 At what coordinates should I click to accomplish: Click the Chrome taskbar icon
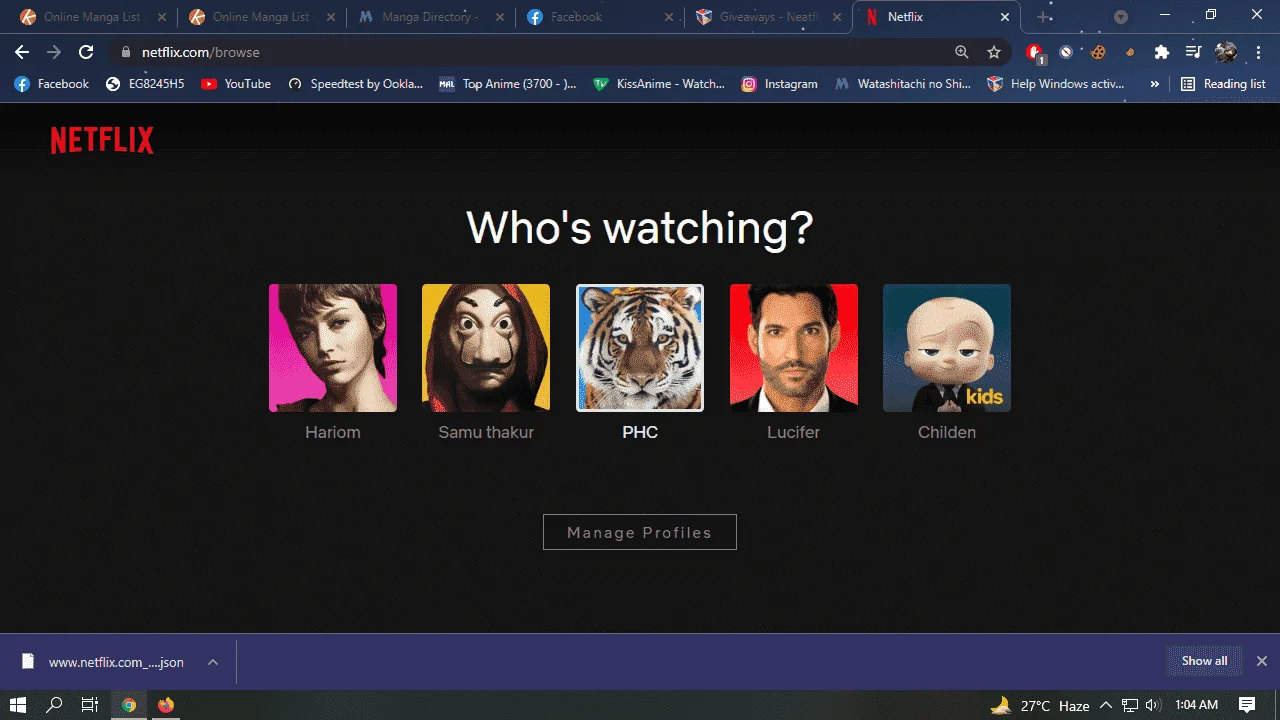point(129,705)
